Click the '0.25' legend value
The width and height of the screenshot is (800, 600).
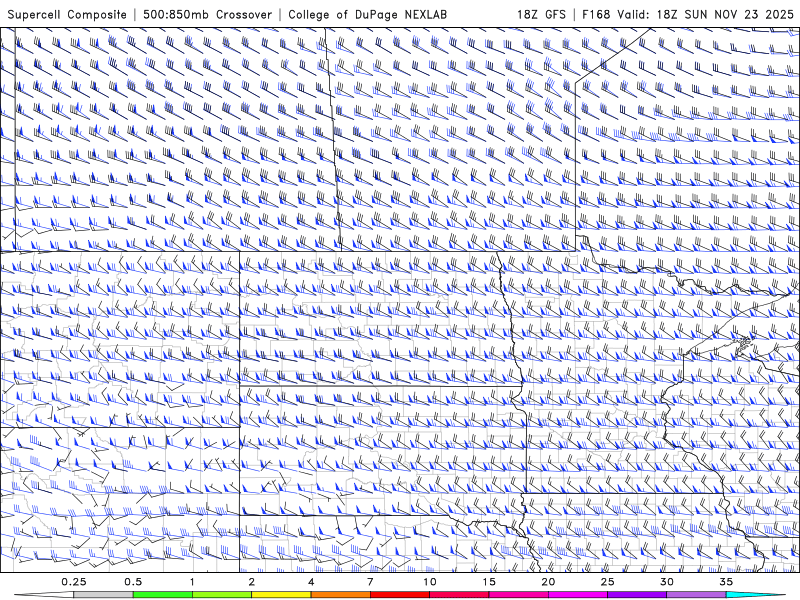coord(73,582)
